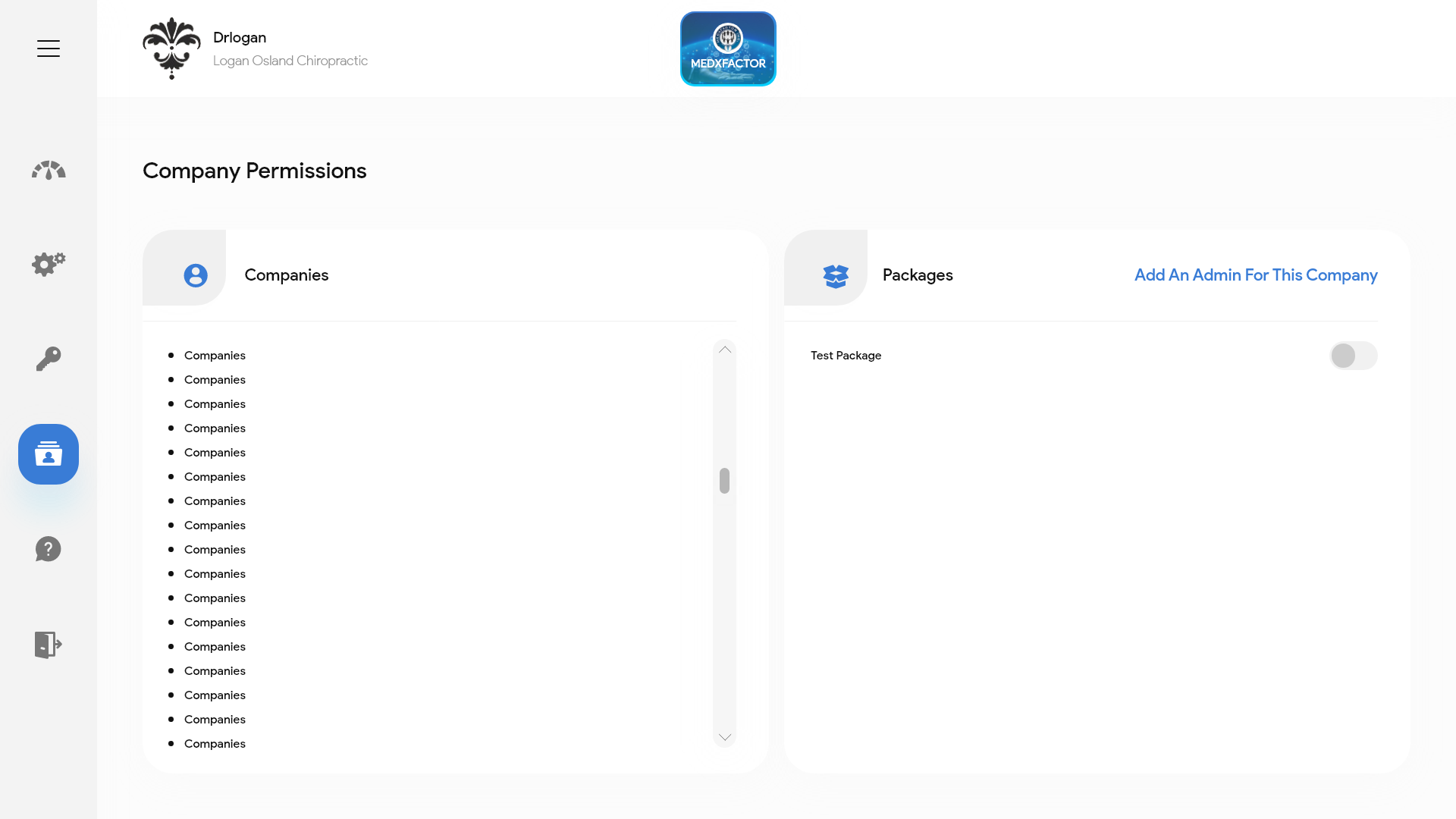The width and height of the screenshot is (1456, 819).
Task: Select the first Companies entry
Action: [x=215, y=355]
